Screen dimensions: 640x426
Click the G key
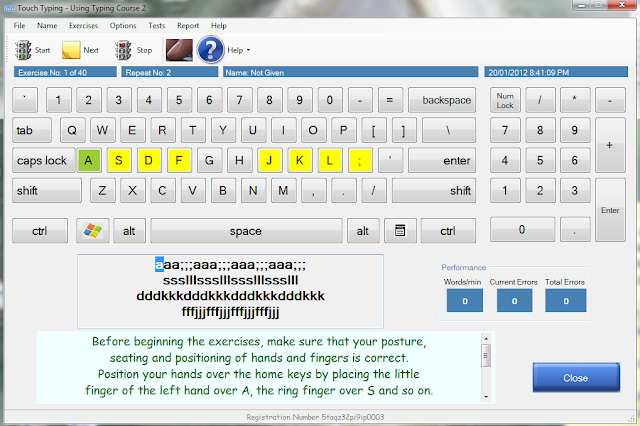click(x=209, y=160)
